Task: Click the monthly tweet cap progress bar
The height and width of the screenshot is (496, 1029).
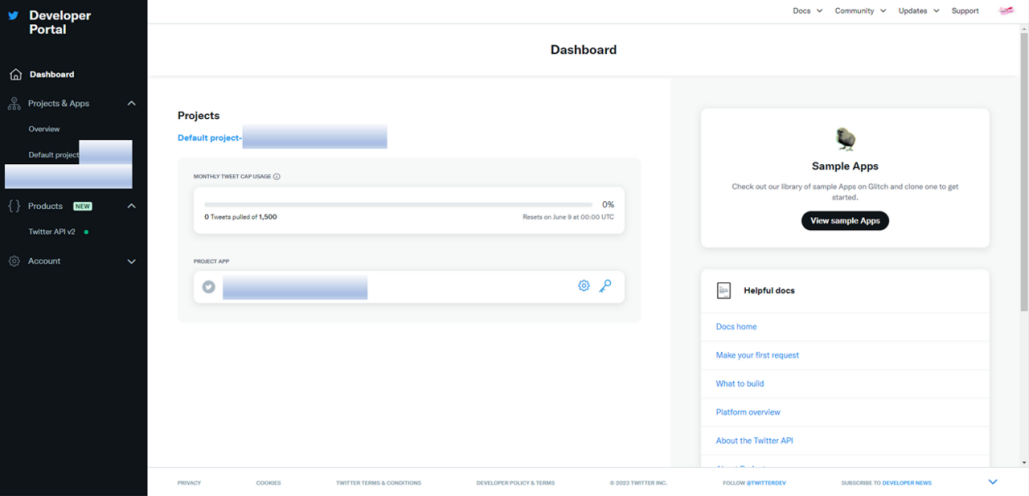Action: [x=398, y=205]
